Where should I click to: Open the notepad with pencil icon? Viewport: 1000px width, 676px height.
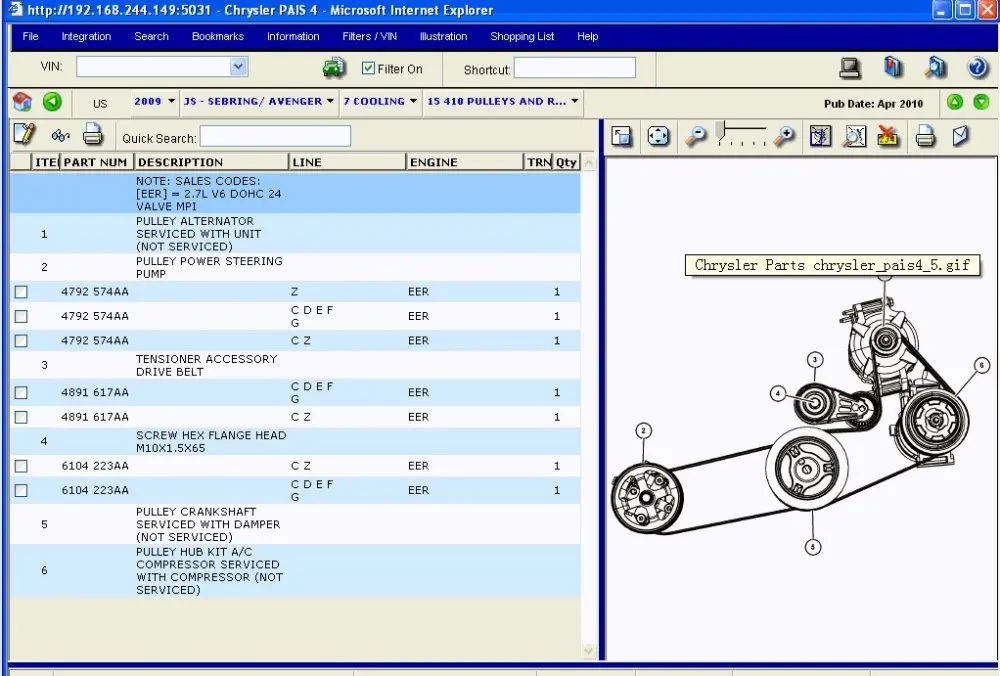24,134
